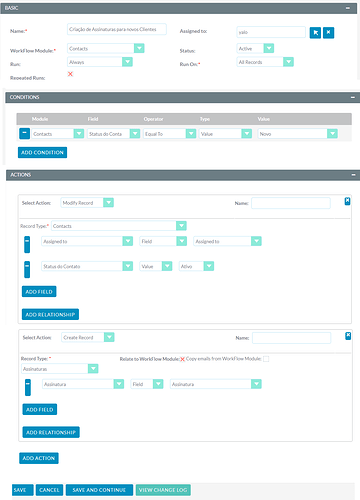The width and height of the screenshot is (360, 500).
Task: Click VIEW CHANGE LOG button
Action: (x=163, y=490)
